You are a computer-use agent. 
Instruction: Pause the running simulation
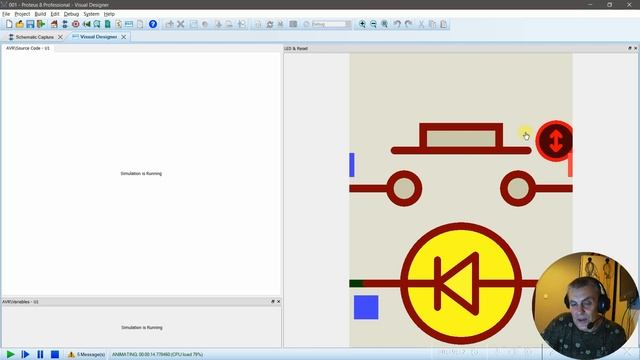(x=40, y=354)
